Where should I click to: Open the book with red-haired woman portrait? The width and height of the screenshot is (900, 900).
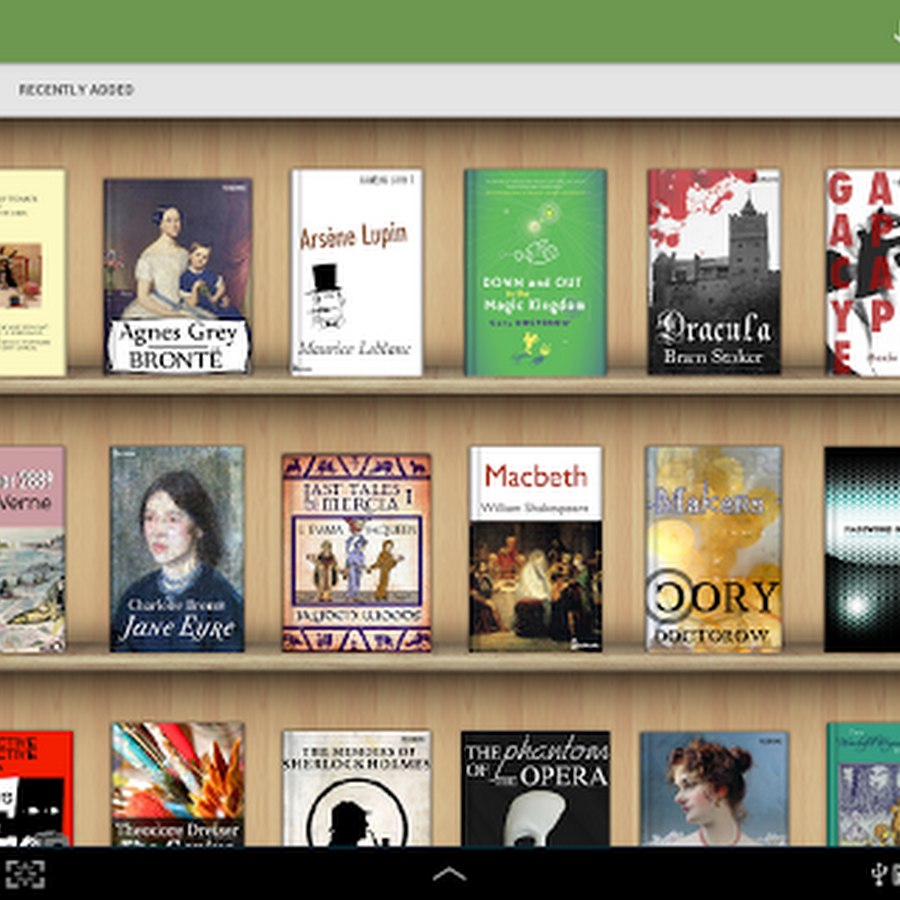[713, 788]
